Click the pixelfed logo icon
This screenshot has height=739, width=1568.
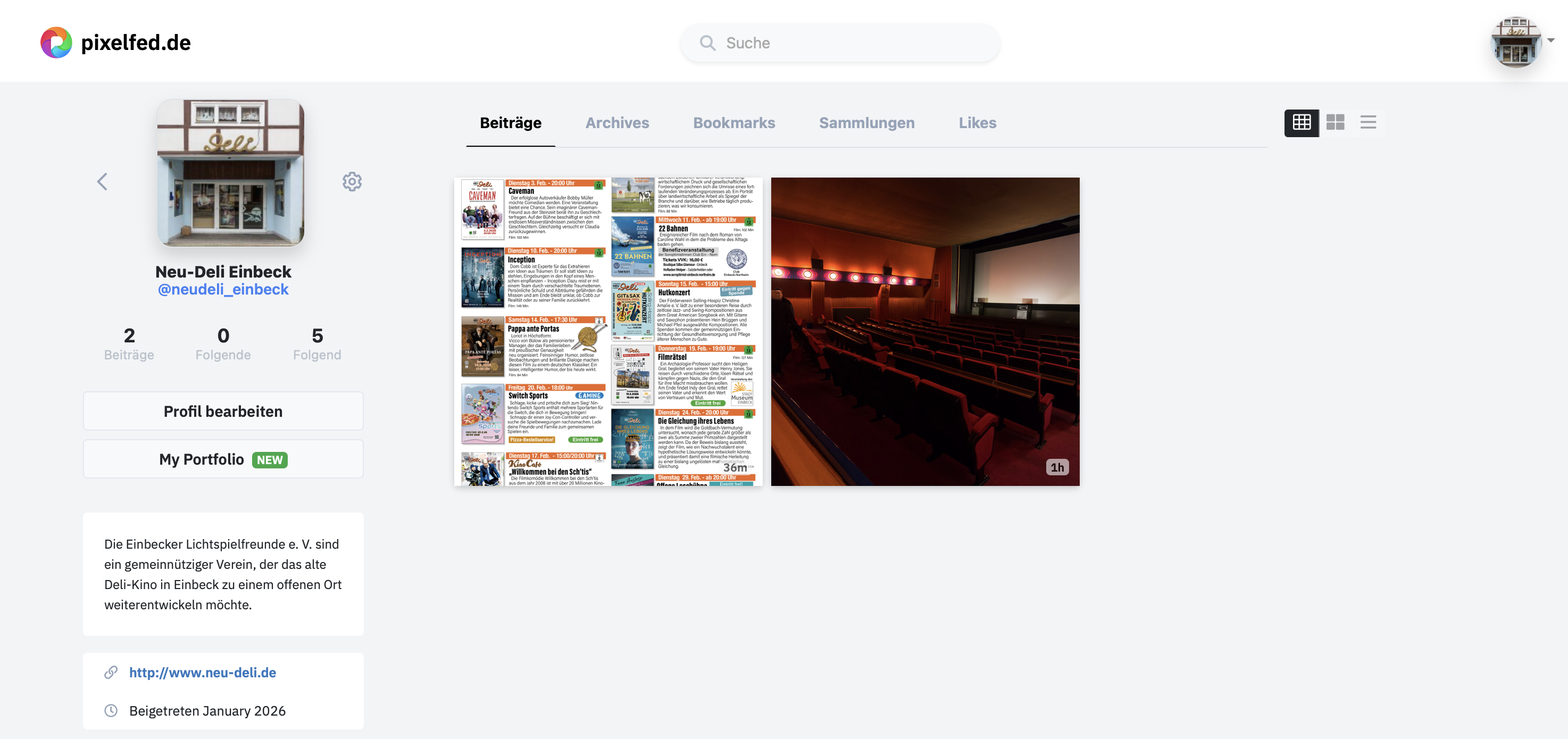(x=56, y=43)
